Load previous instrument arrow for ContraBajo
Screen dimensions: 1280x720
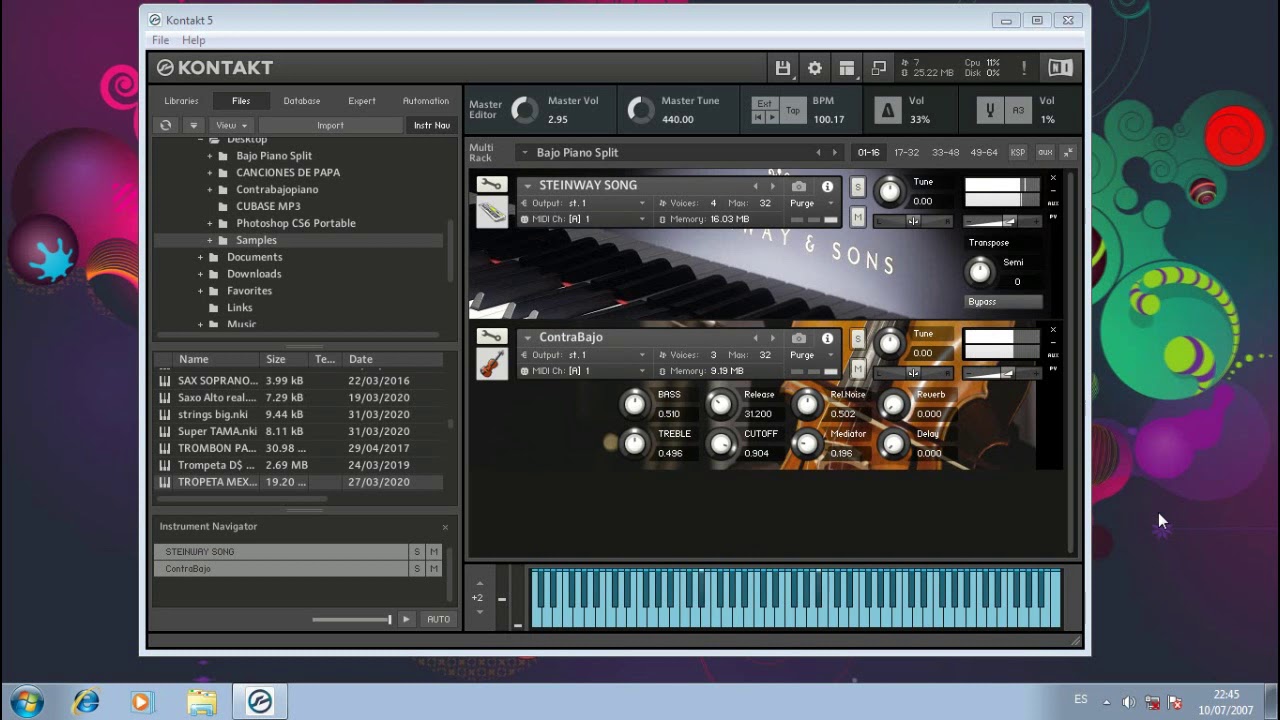coord(755,338)
